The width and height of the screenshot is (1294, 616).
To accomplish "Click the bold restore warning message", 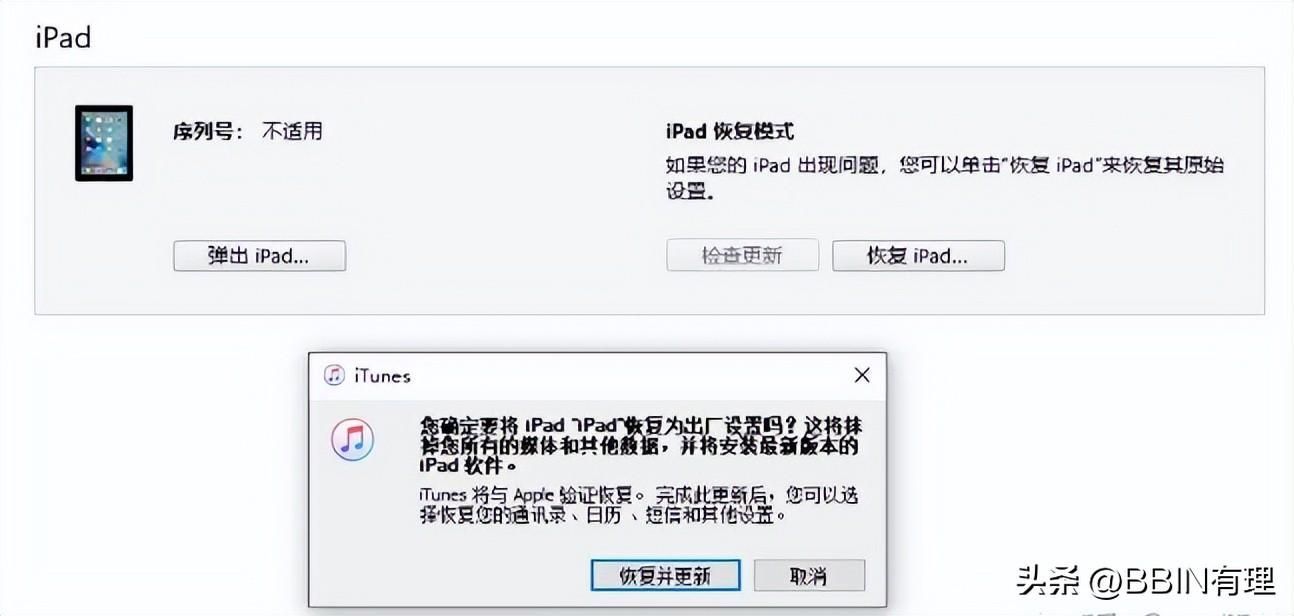I will coord(638,445).
